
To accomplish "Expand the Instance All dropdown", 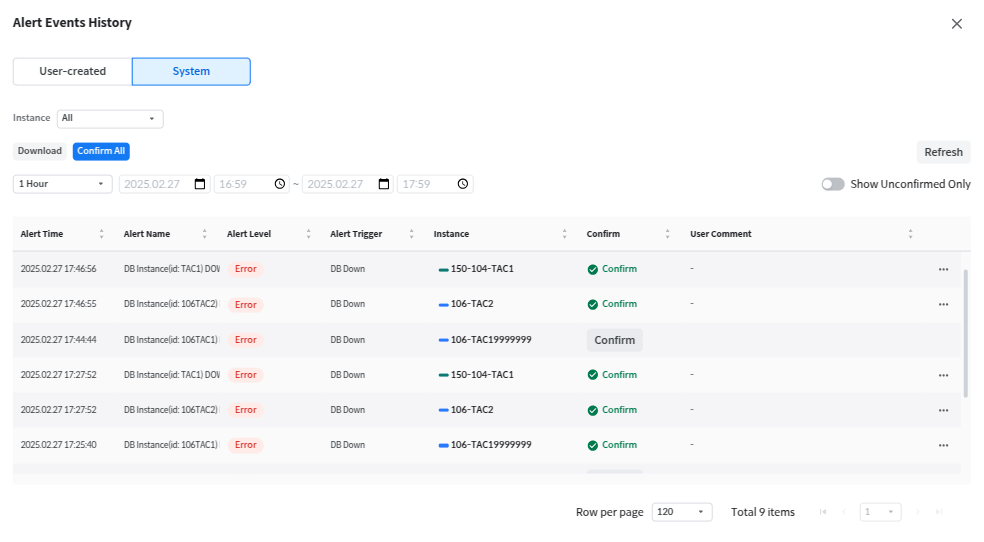I will pyautogui.click(x=110, y=118).
